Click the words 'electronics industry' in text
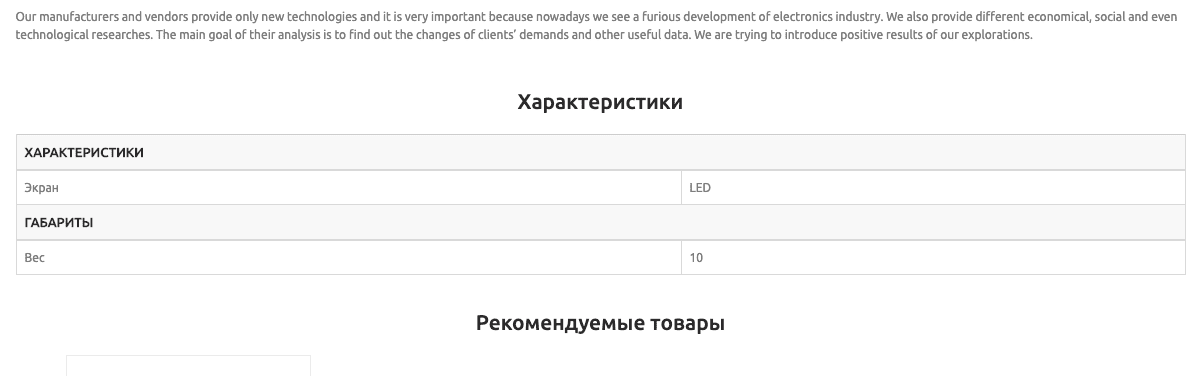 [x=829, y=18]
